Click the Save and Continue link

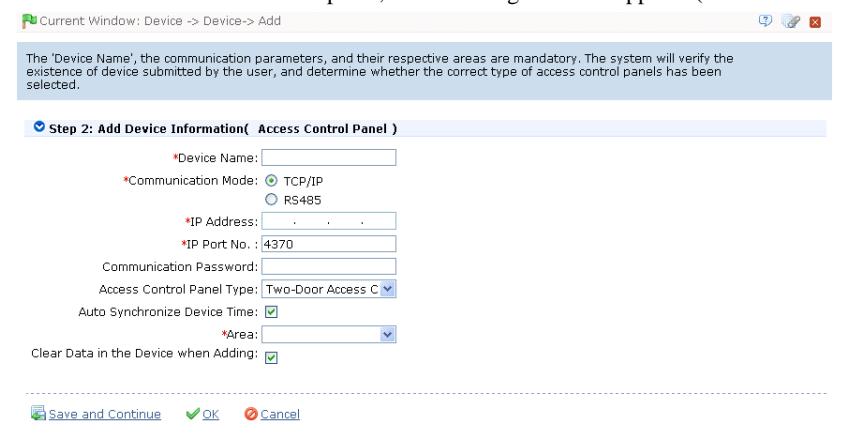pos(105,414)
